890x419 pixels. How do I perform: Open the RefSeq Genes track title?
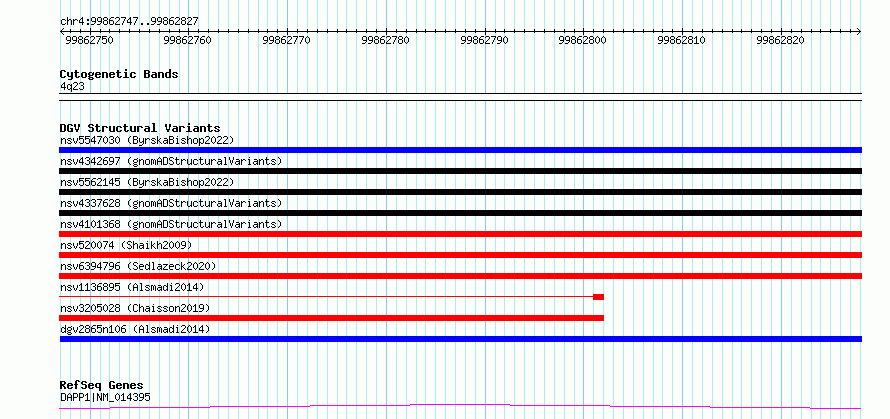pos(101,386)
